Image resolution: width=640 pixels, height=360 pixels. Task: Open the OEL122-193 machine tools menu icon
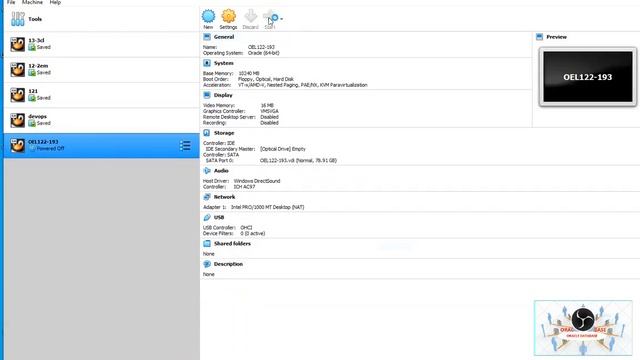coord(185,145)
